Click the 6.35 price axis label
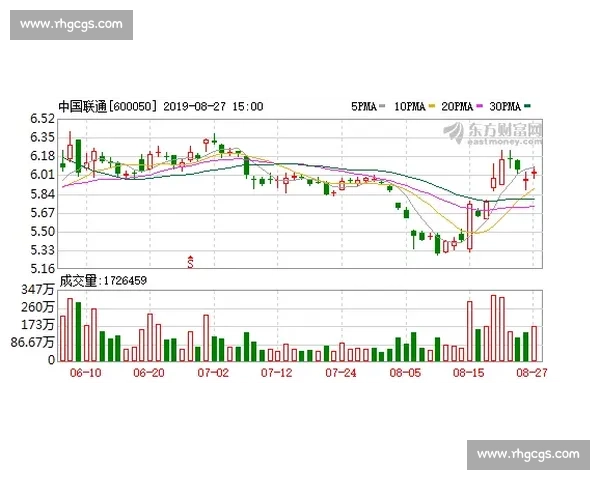Image resolution: width=600 pixels, height=480 pixels. pos(42,137)
